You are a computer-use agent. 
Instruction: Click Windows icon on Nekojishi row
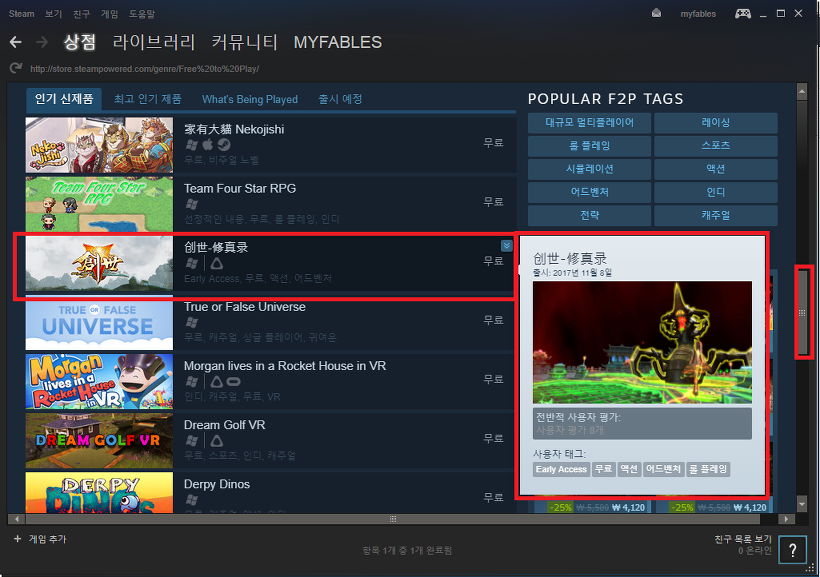click(192, 145)
